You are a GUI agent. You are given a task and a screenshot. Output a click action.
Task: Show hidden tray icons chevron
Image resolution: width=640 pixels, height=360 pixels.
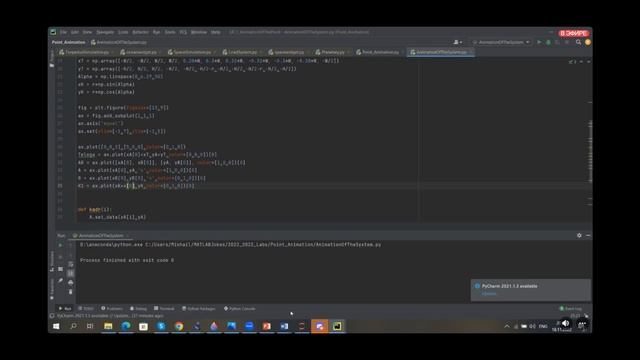pos(507,326)
